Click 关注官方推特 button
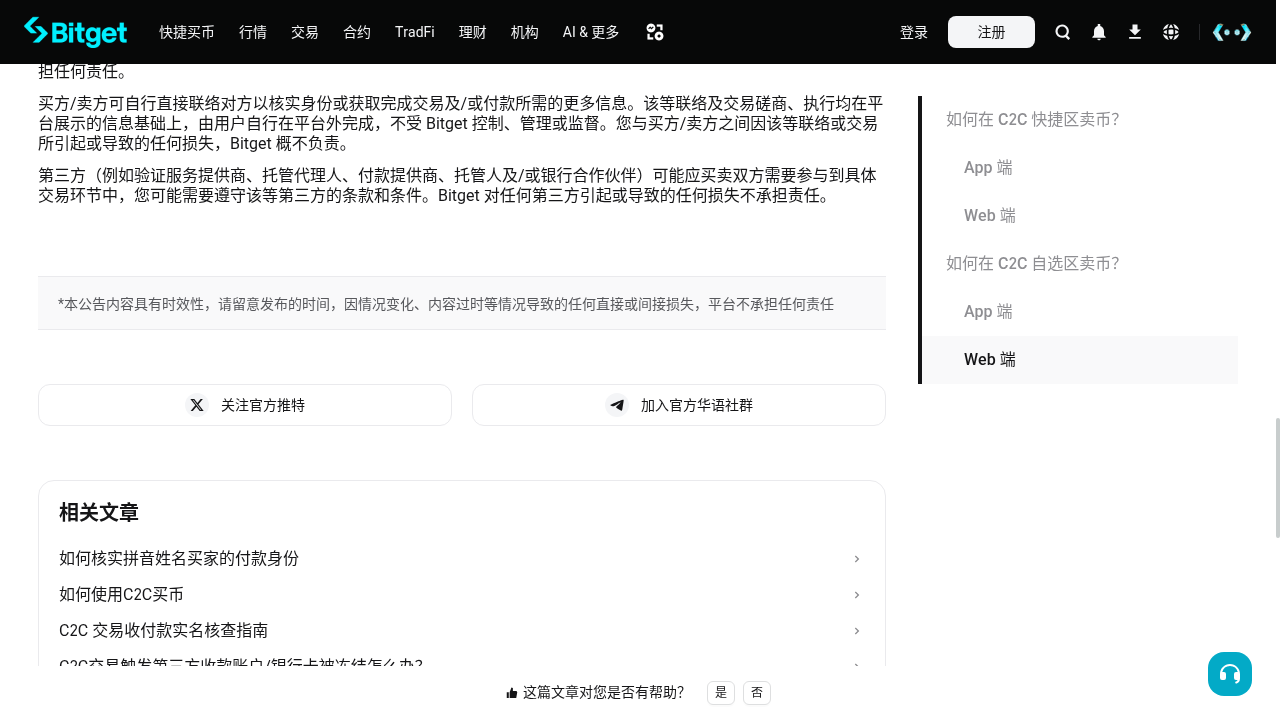The image size is (1280, 720). click(x=245, y=405)
